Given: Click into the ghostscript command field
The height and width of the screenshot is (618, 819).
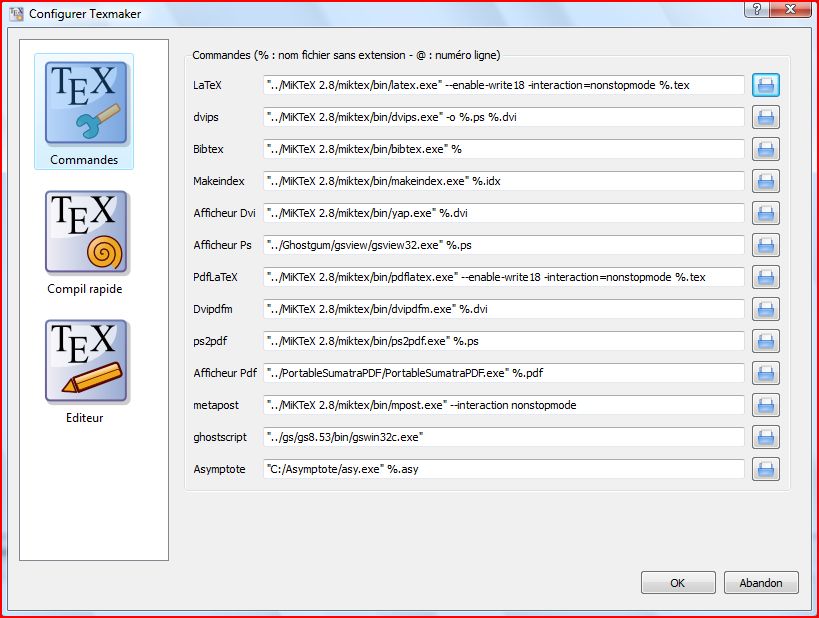Looking at the screenshot, I should tap(504, 437).
